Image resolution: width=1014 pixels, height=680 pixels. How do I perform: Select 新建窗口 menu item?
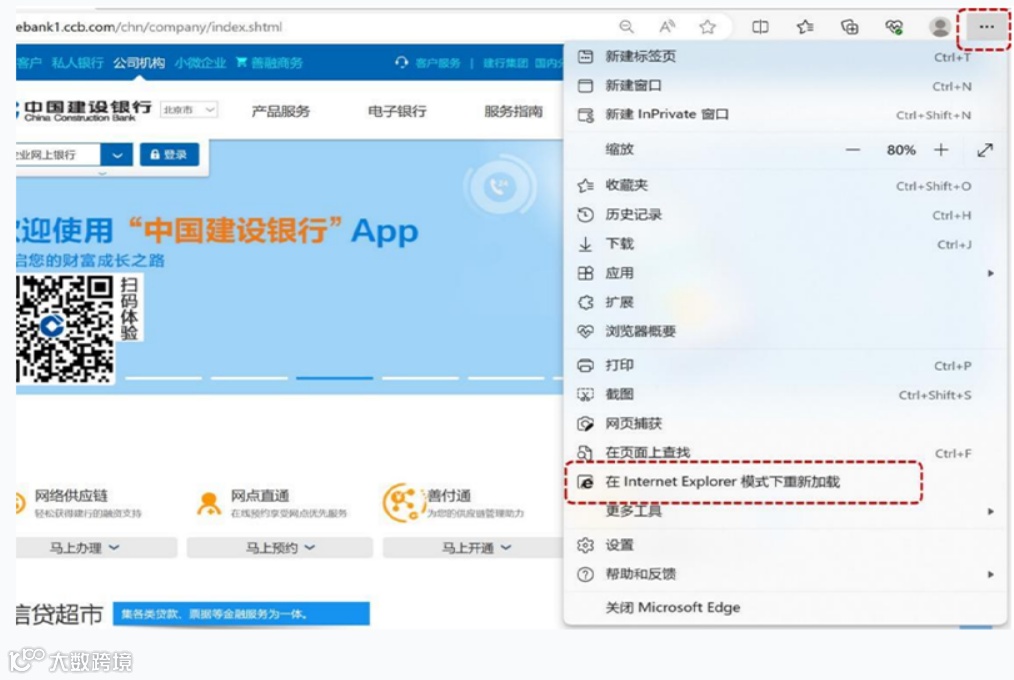pos(784,86)
